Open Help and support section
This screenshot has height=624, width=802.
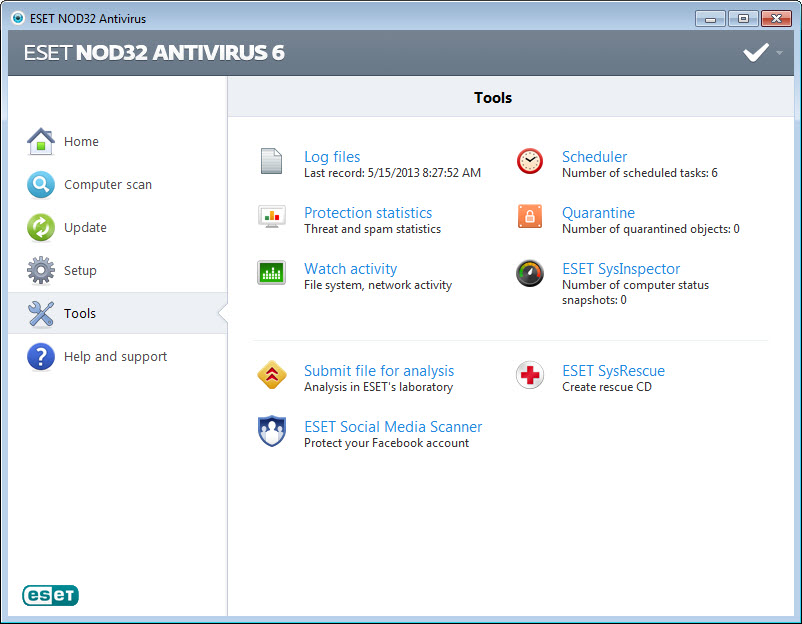[x=118, y=356]
